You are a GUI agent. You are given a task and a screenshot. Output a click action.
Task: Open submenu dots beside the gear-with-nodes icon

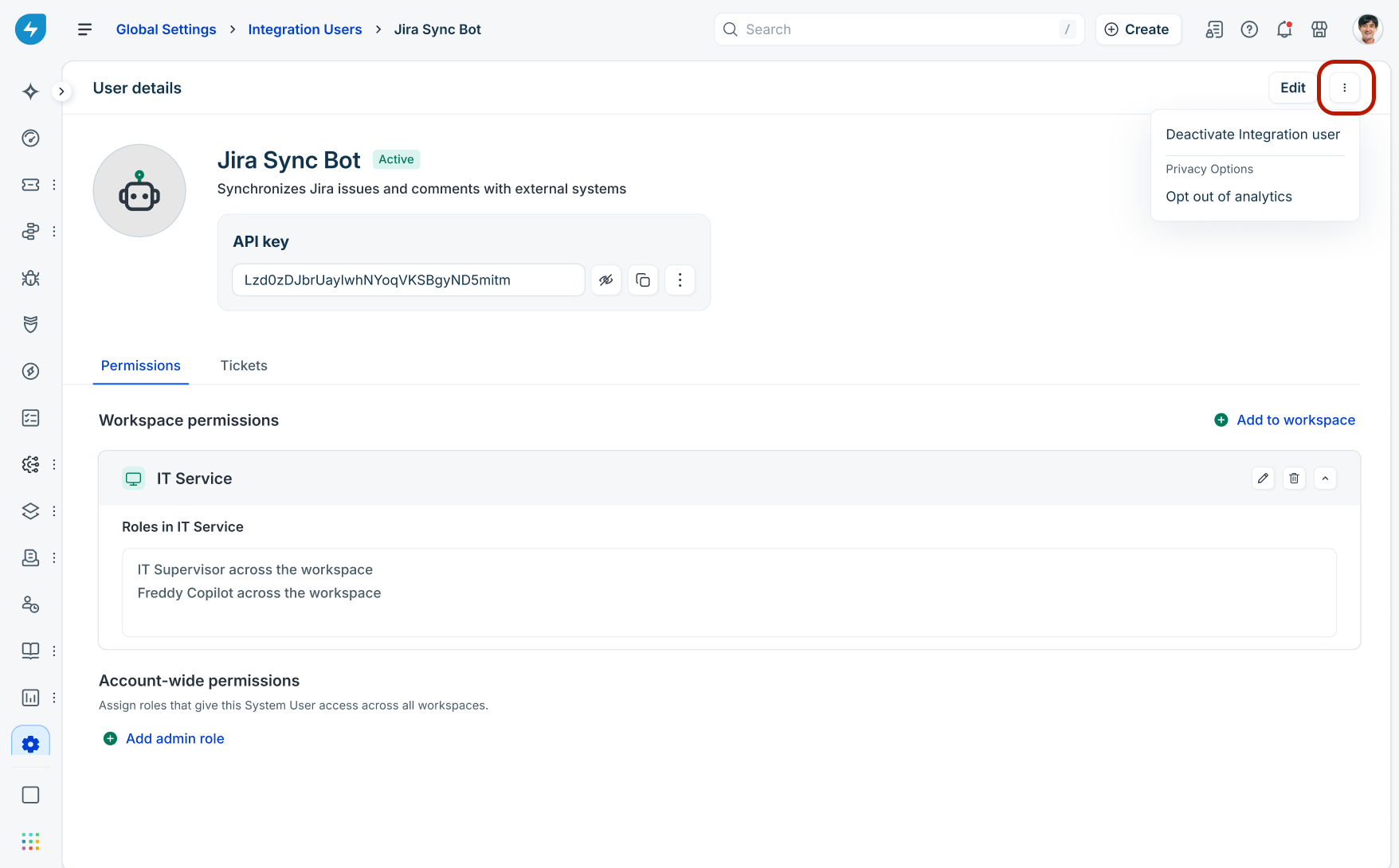point(53,464)
